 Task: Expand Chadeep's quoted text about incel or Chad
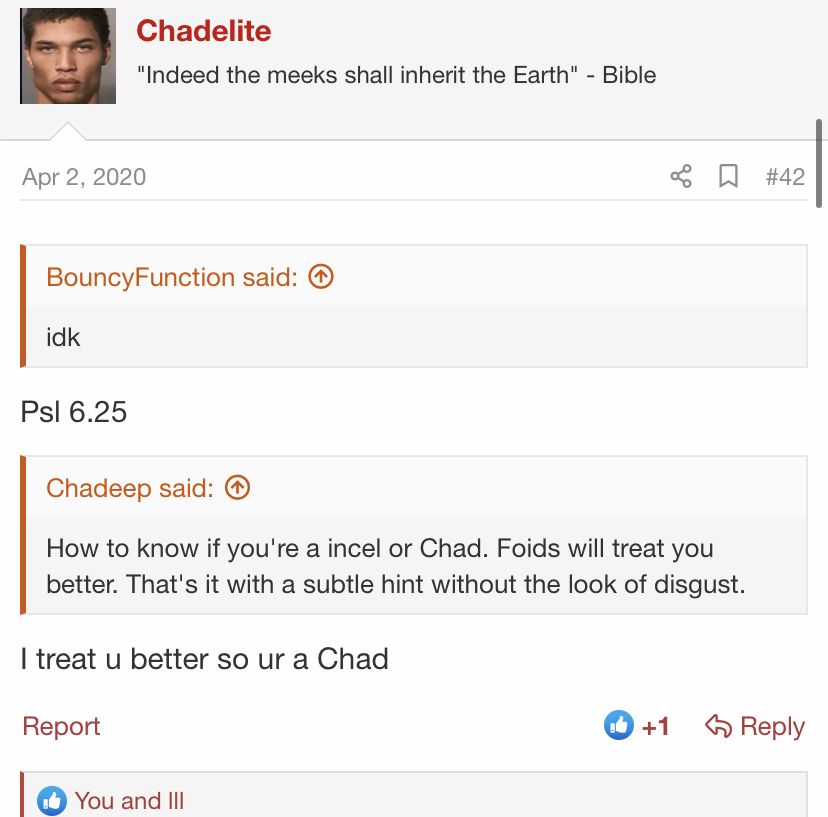pyautogui.click(x=416, y=566)
